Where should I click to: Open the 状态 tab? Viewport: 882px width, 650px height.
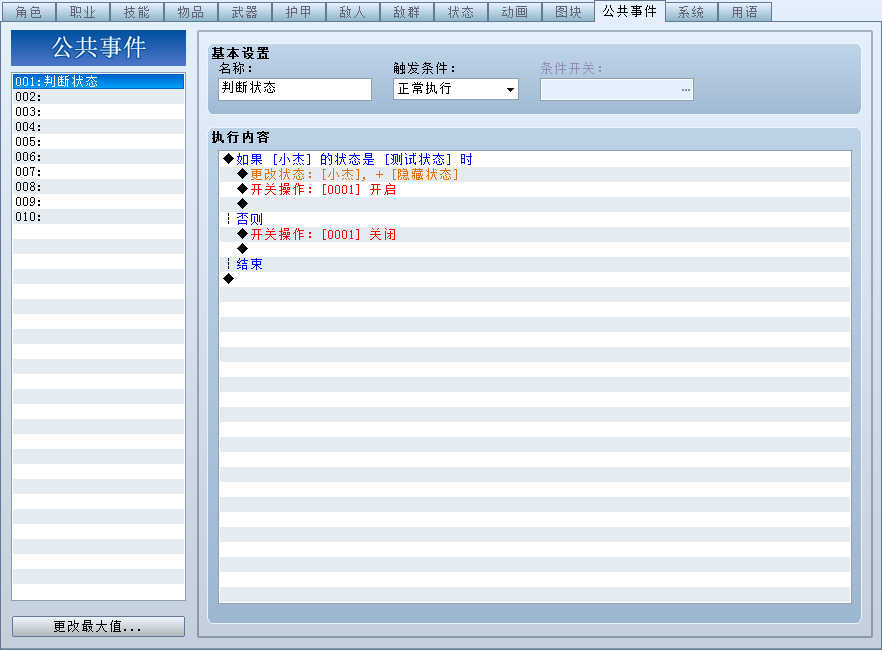(461, 12)
